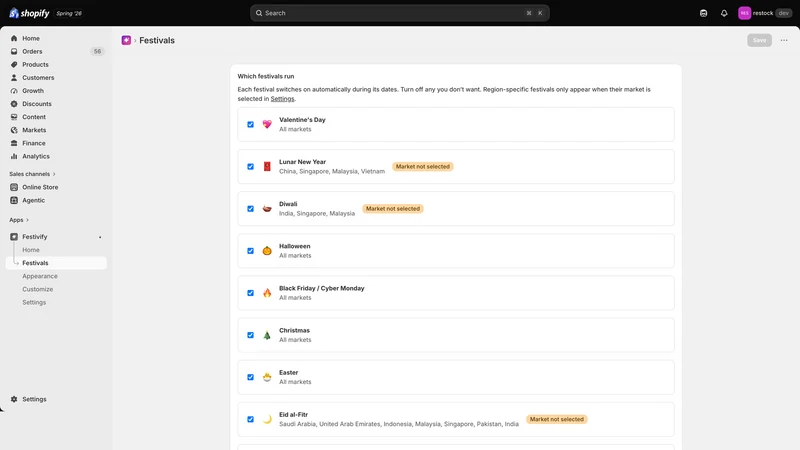Click the Agentic channel icon
The width and height of the screenshot is (800, 450).
14,201
